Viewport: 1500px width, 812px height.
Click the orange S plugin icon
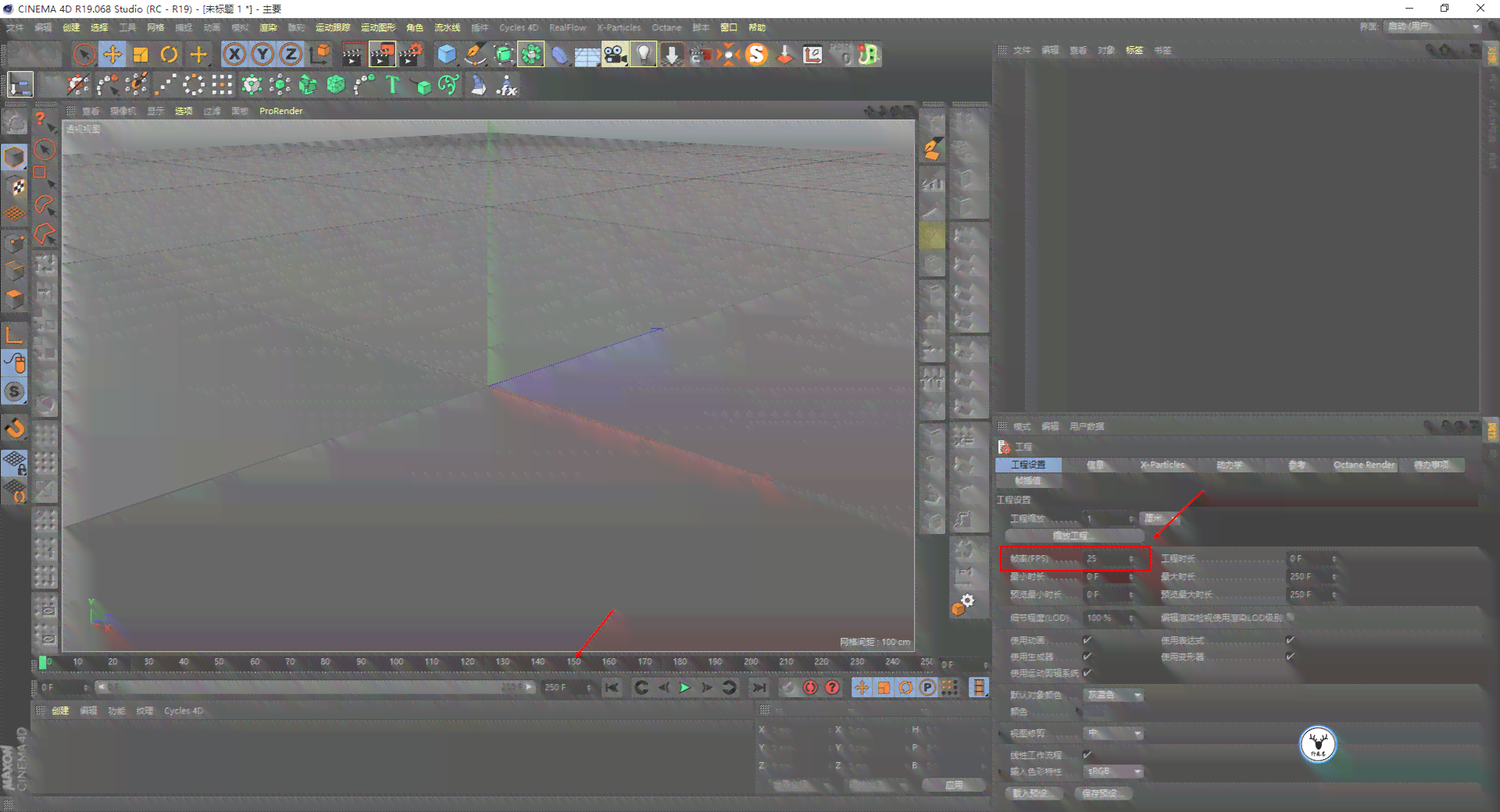point(756,54)
